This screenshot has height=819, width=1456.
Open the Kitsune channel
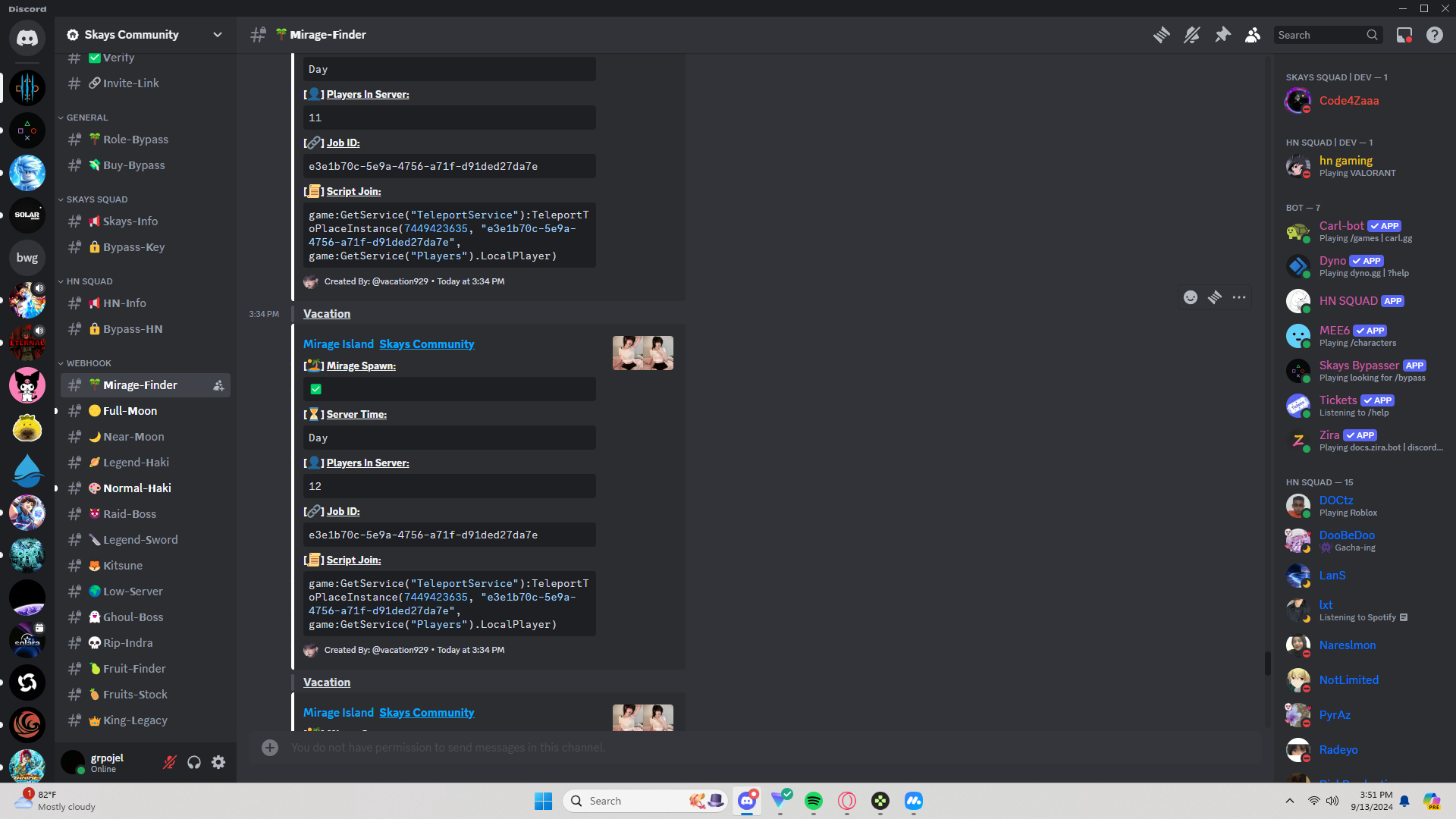(x=146, y=566)
